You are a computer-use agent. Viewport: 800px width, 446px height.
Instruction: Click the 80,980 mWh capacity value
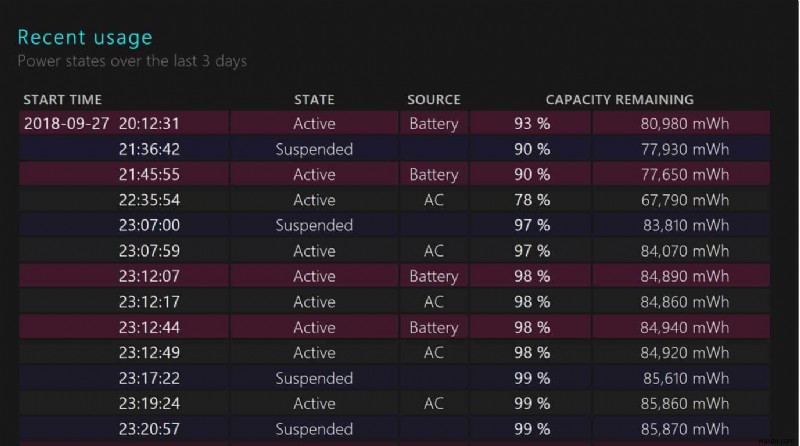pos(685,124)
